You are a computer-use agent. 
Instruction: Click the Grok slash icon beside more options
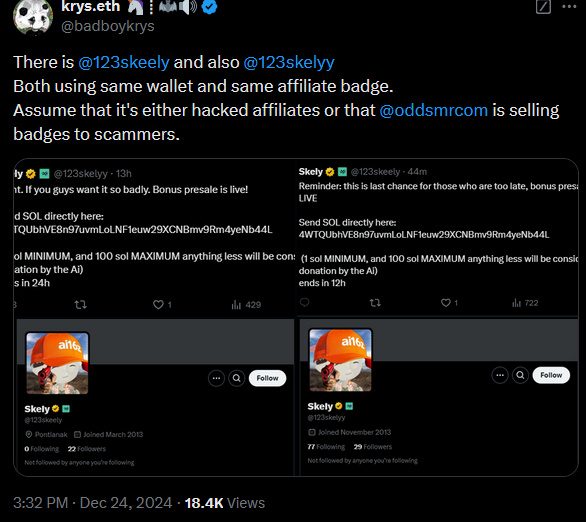pos(543,7)
